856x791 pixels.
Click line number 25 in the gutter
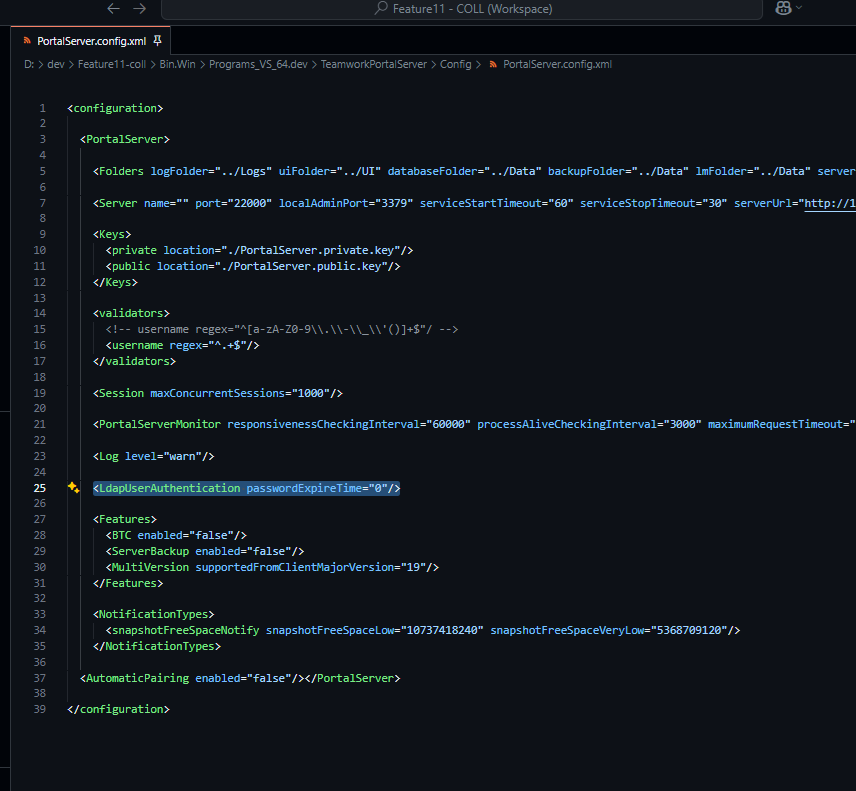pos(40,488)
